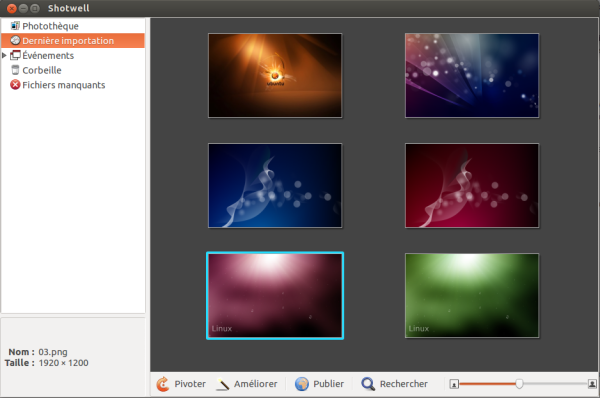Select the dark red smoke wallpaper thumbnail
Image resolution: width=600 pixels, height=398 pixels.
472,186
